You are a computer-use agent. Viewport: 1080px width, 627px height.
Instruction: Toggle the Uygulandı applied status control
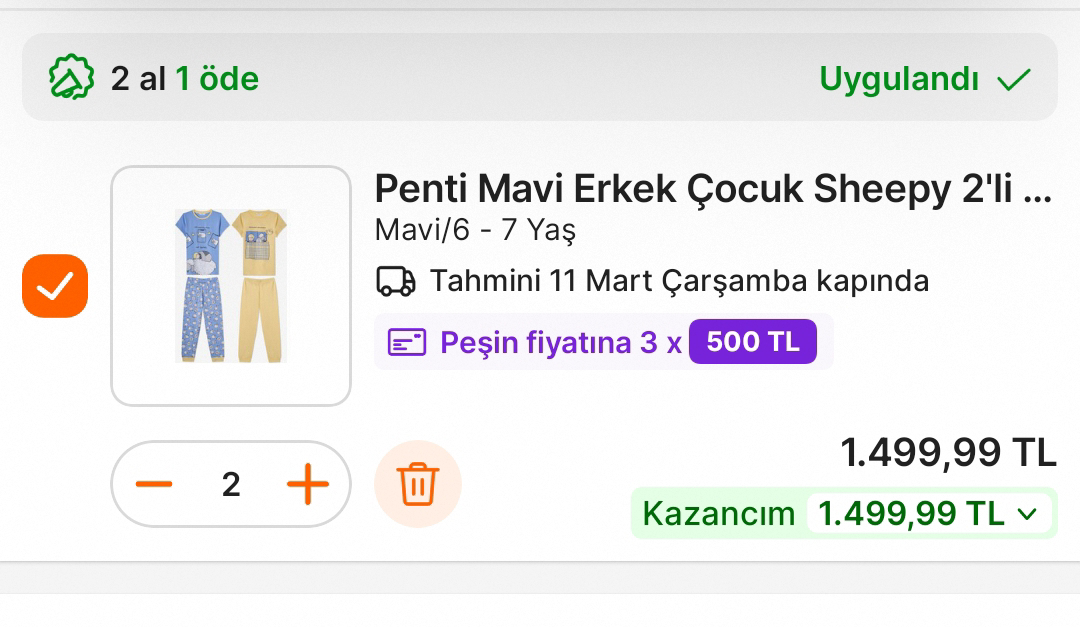point(898,78)
